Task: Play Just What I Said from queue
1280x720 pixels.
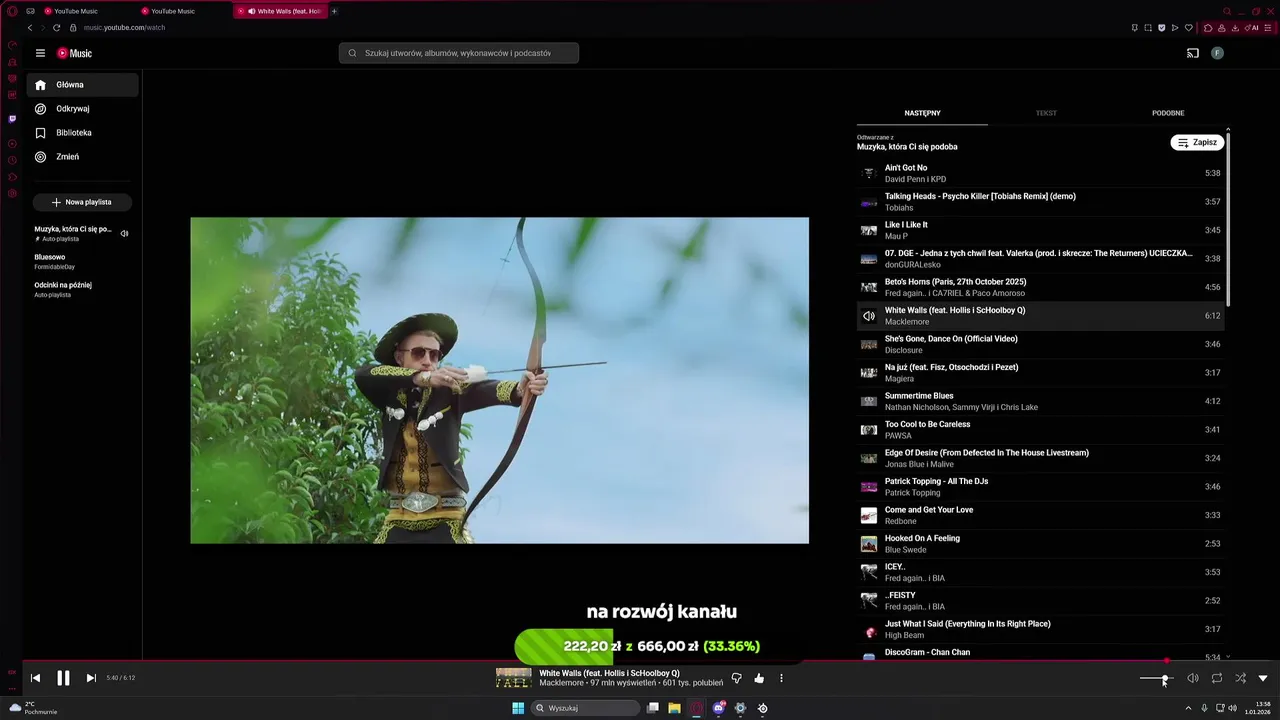Action: click(x=1040, y=629)
